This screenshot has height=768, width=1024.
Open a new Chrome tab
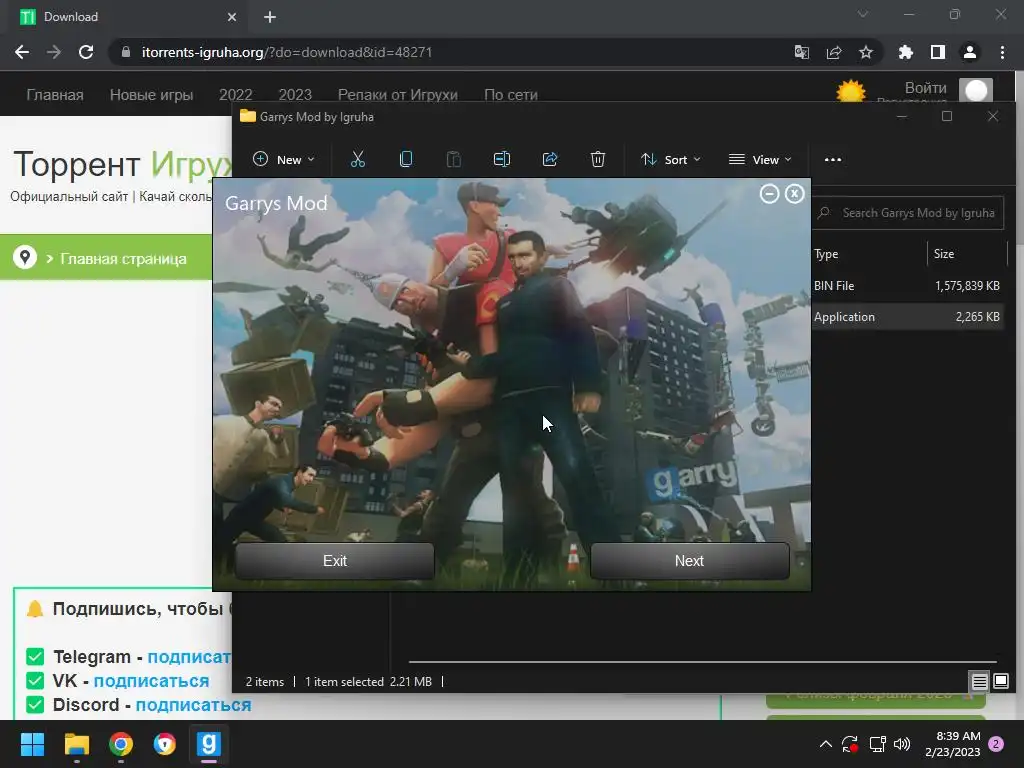pos(270,17)
